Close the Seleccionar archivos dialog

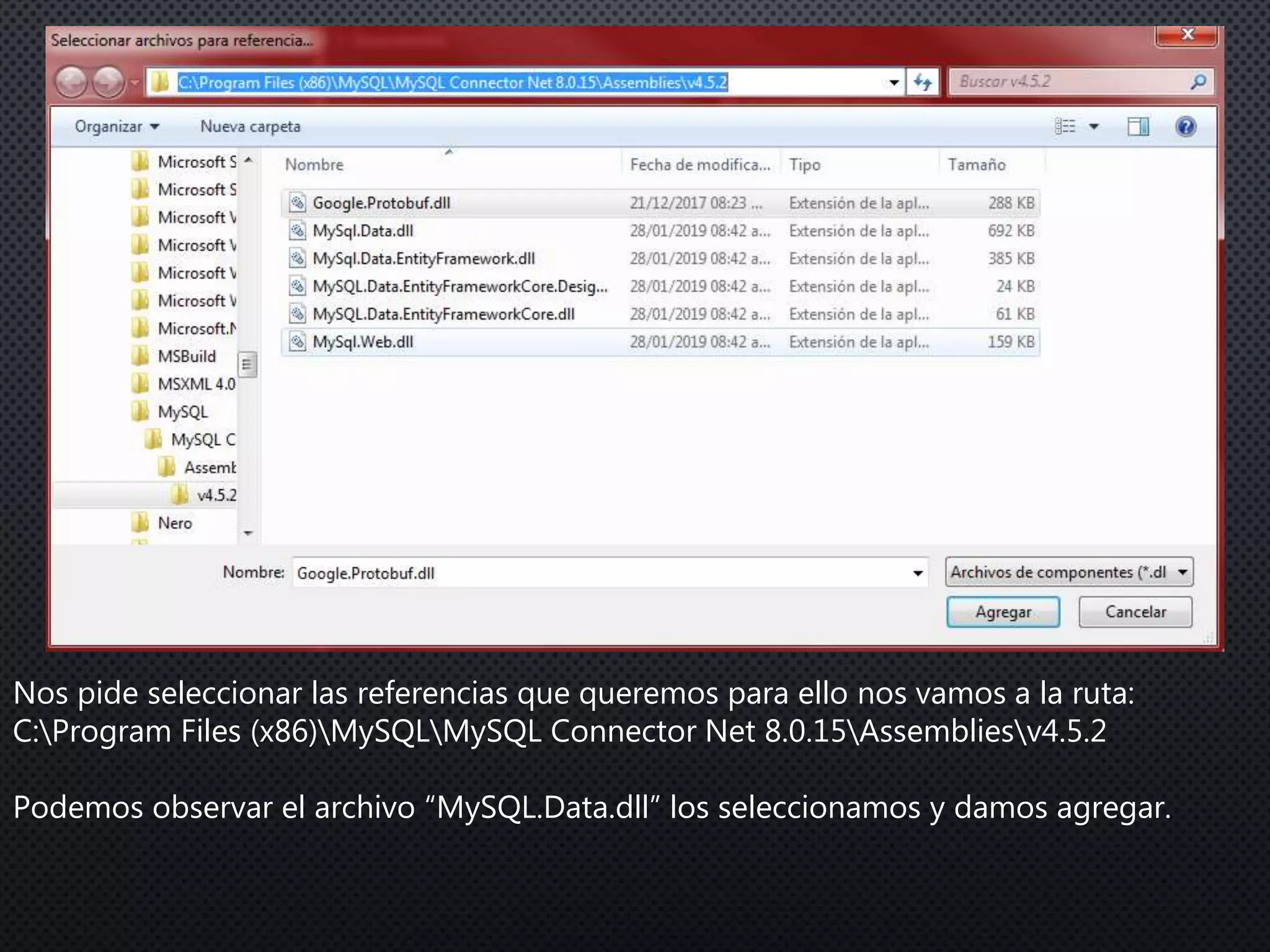pos(1186,34)
